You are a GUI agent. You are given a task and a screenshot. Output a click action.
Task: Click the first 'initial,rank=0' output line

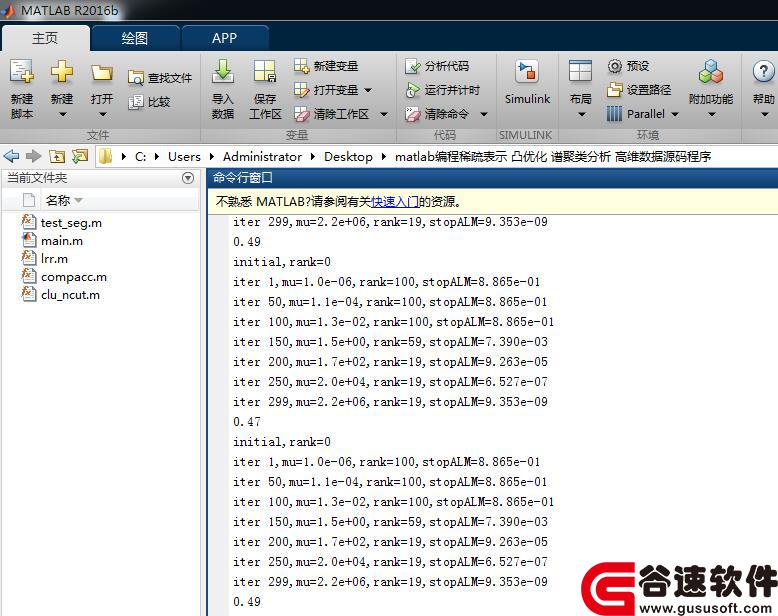coord(282,262)
